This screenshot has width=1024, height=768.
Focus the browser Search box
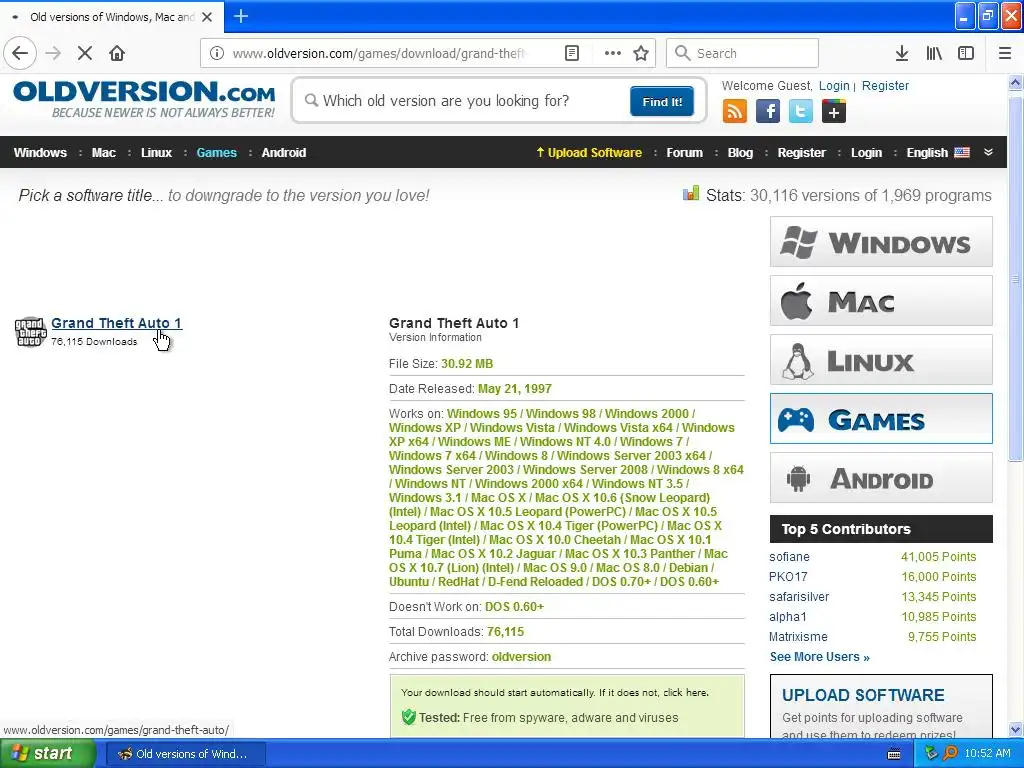point(742,53)
